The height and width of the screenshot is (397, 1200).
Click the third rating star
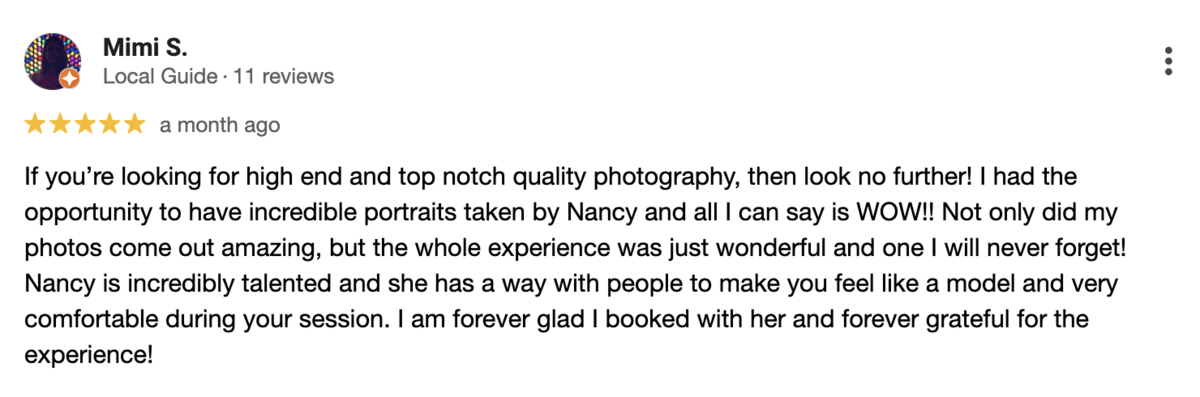85,125
